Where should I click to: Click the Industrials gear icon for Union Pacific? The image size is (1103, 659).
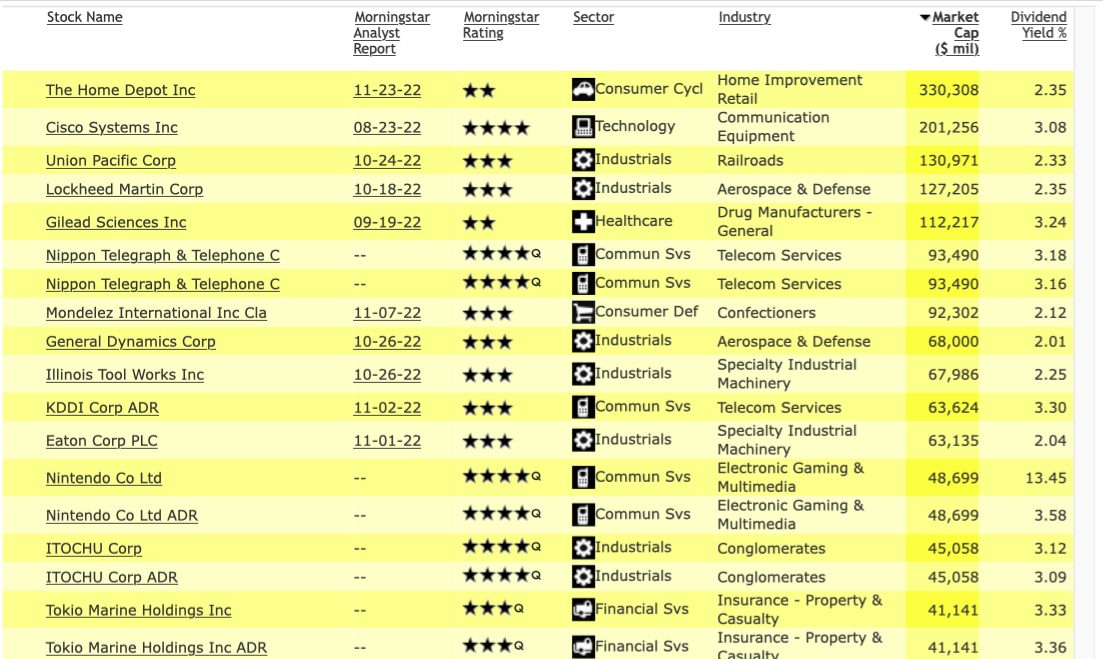click(x=583, y=160)
